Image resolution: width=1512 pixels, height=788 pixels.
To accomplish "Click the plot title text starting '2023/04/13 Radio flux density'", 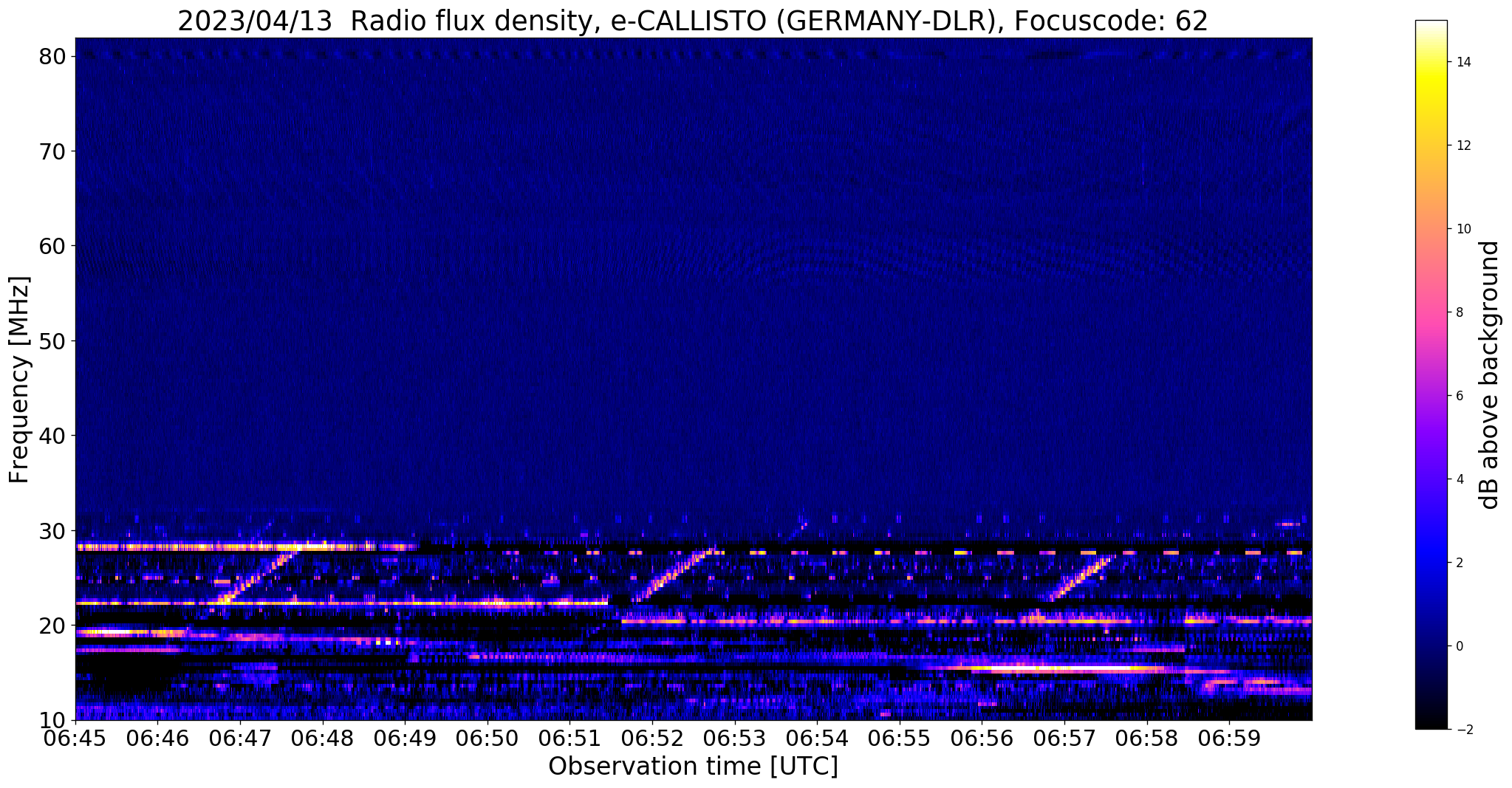I will (x=693, y=20).
